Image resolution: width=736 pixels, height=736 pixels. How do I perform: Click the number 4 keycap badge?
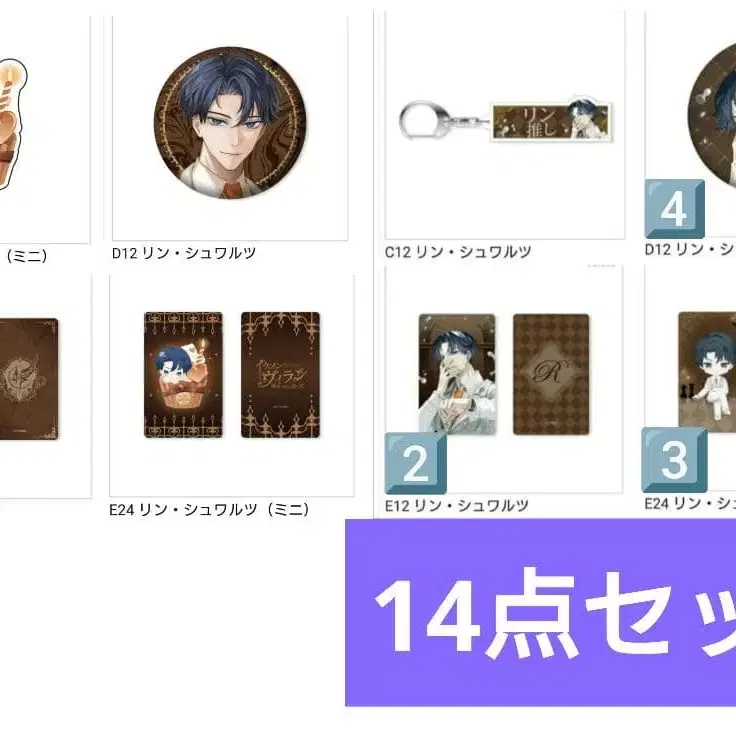tap(675, 209)
